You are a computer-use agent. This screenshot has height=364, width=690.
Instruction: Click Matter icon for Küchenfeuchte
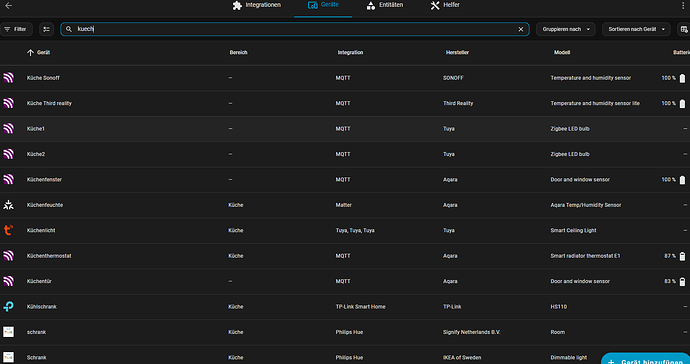(x=8, y=205)
